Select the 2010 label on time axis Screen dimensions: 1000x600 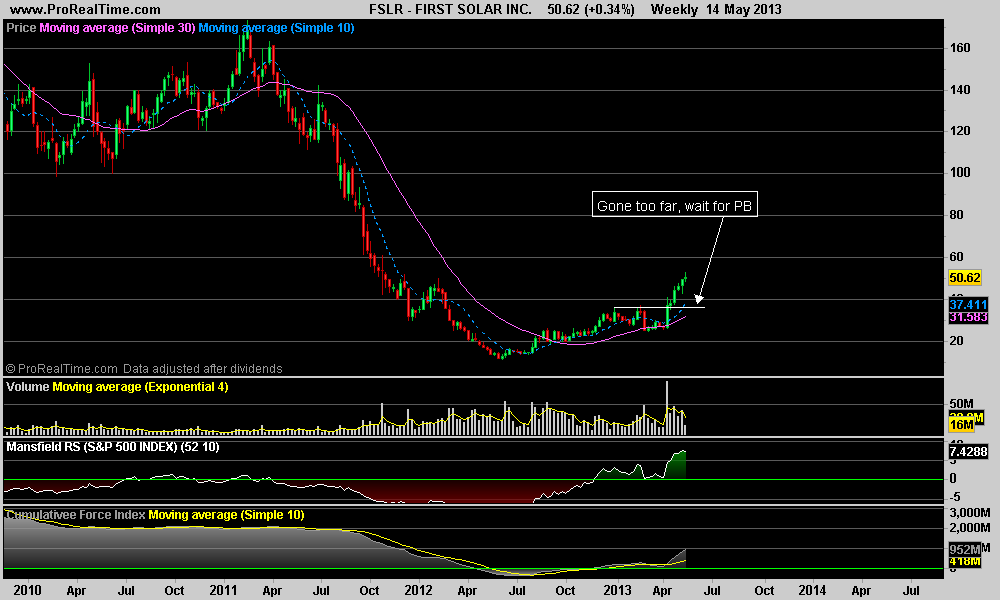[x=27, y=590]
